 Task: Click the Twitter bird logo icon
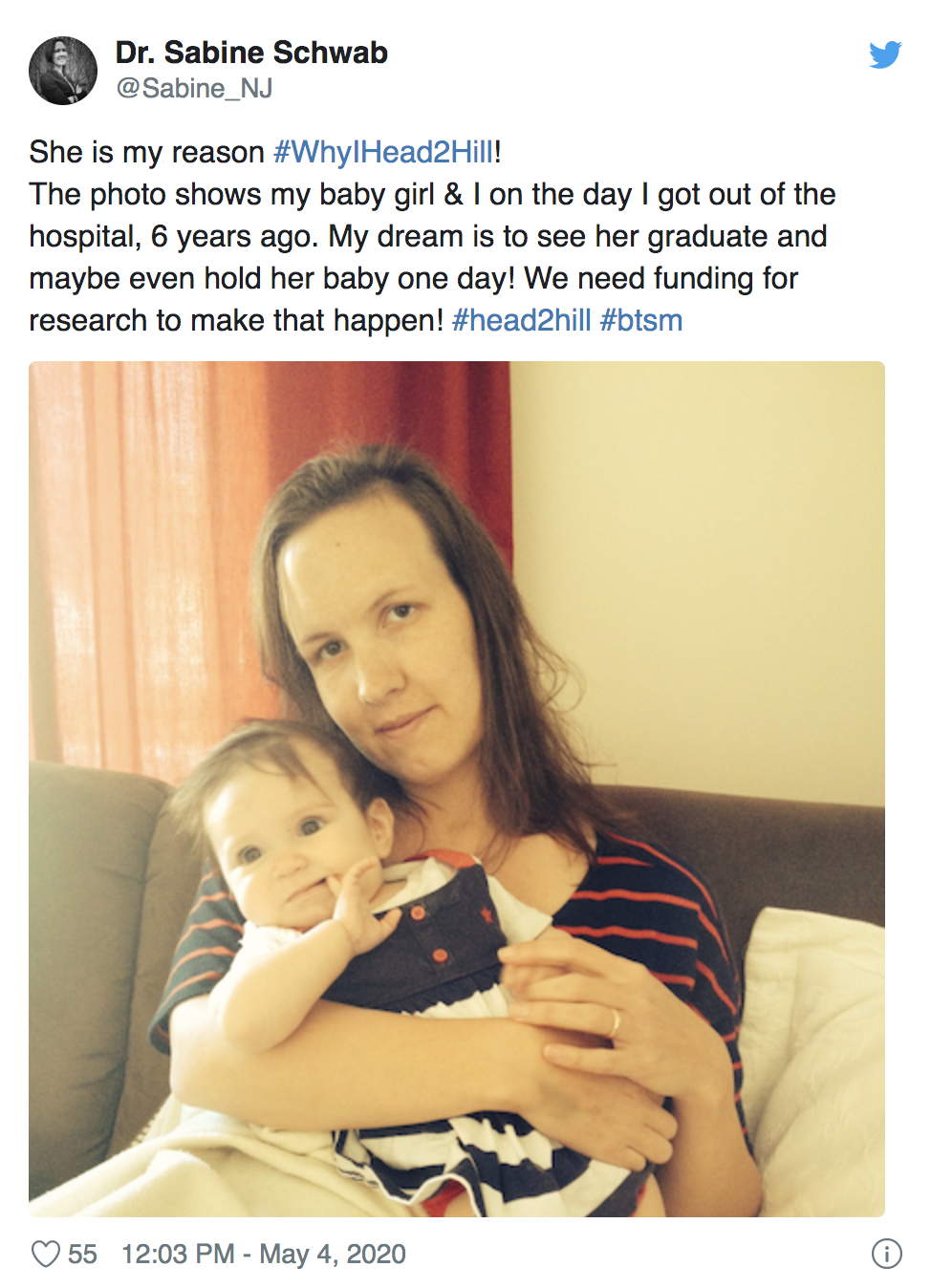point(885,54)
